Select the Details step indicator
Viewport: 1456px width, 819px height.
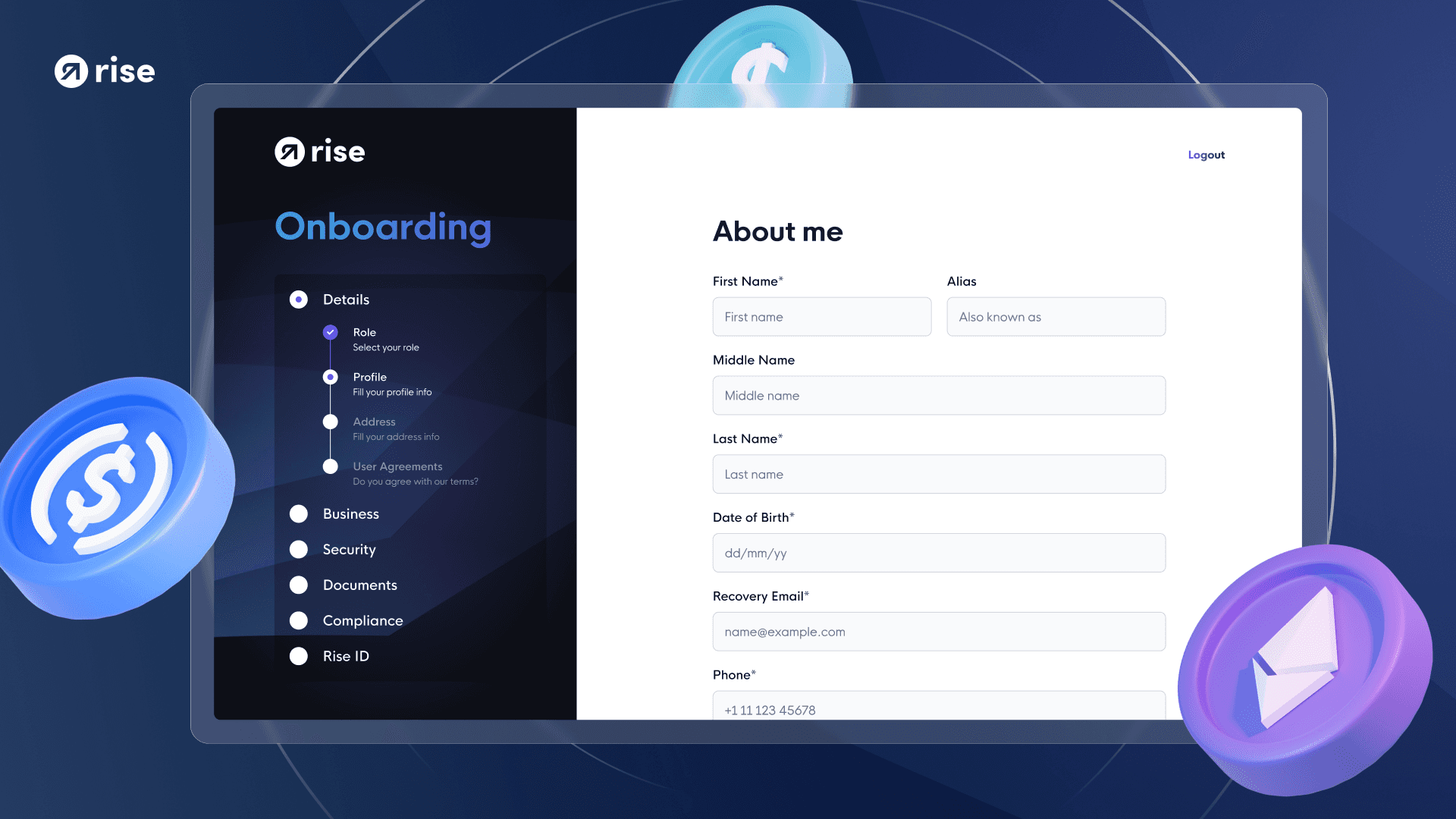[299, 300]
